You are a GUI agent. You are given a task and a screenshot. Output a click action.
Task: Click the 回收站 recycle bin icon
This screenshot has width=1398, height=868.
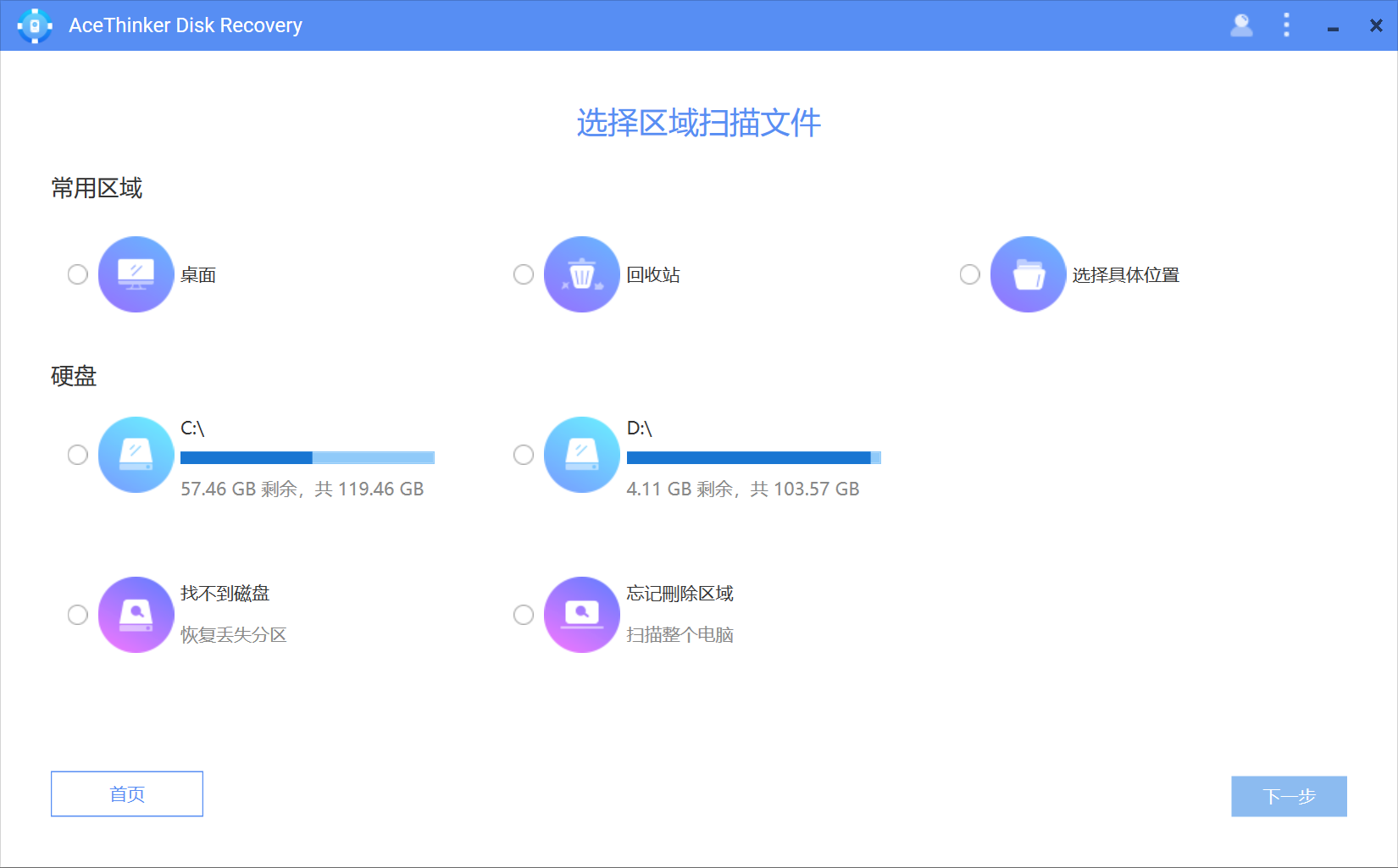(x=582, y=274)
